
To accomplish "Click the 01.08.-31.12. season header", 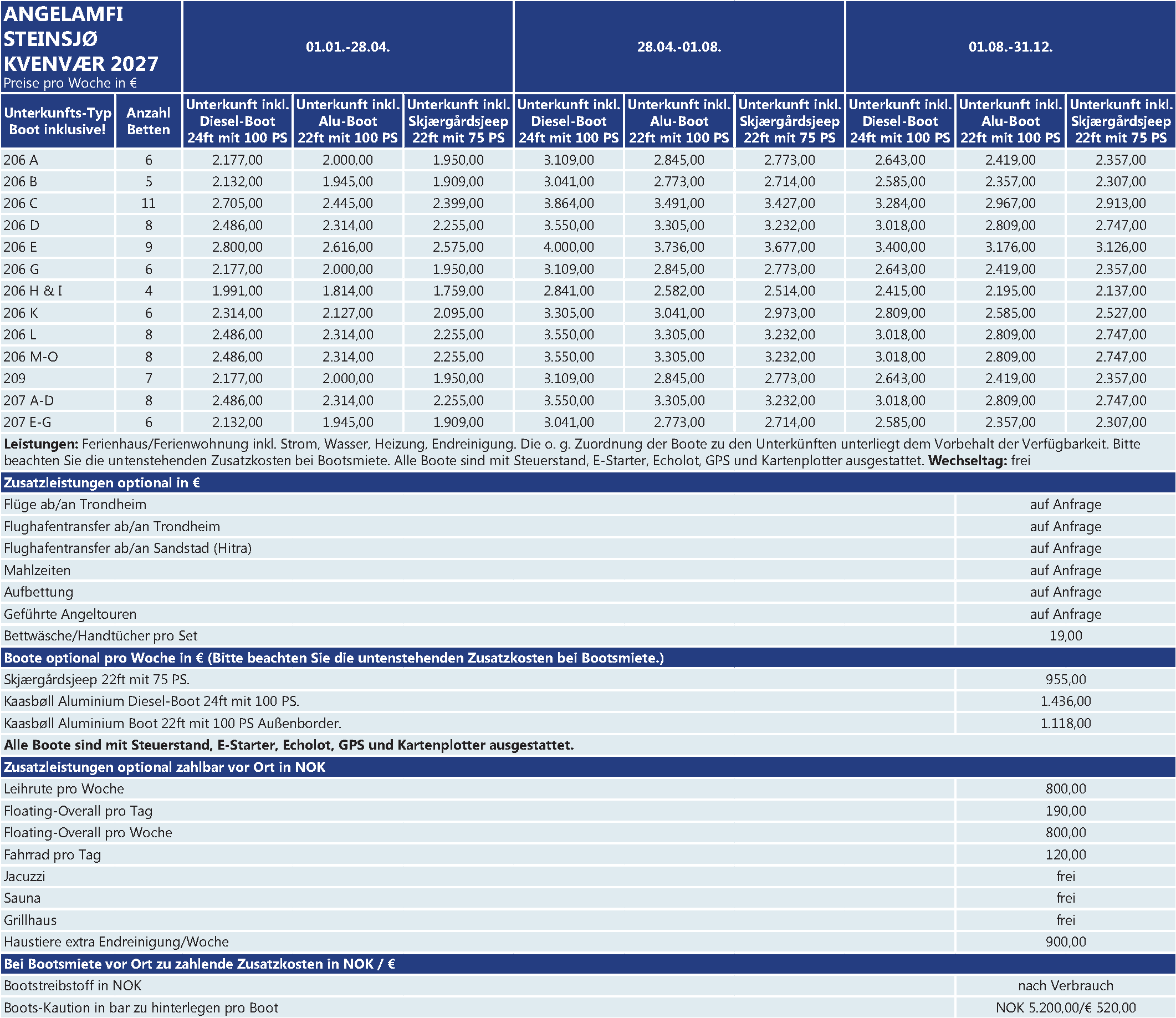I will 1010,47.
